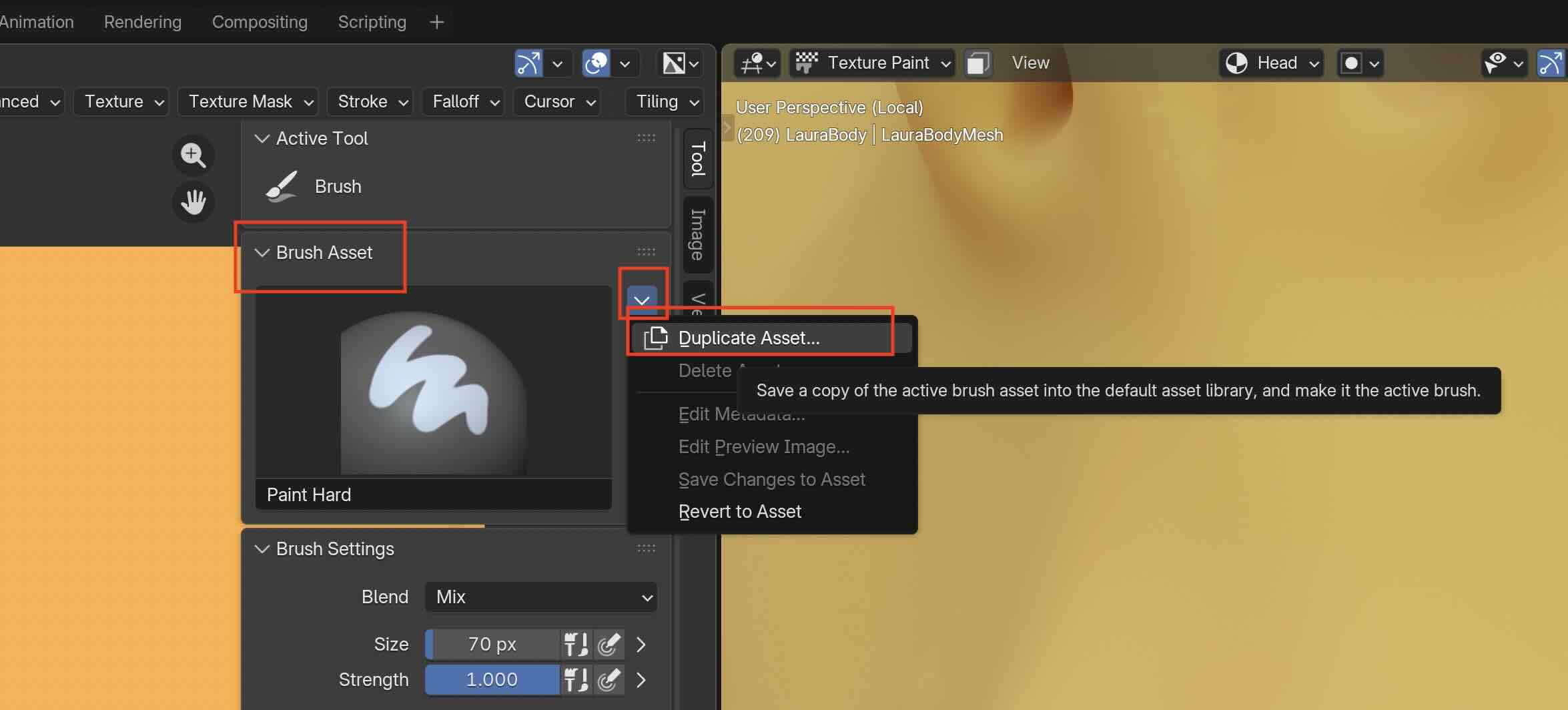Image resolution: width=1568 pixels, height=710 pixels.
Task: Open the Blend Mix dropdown
Action: point(541,597)
